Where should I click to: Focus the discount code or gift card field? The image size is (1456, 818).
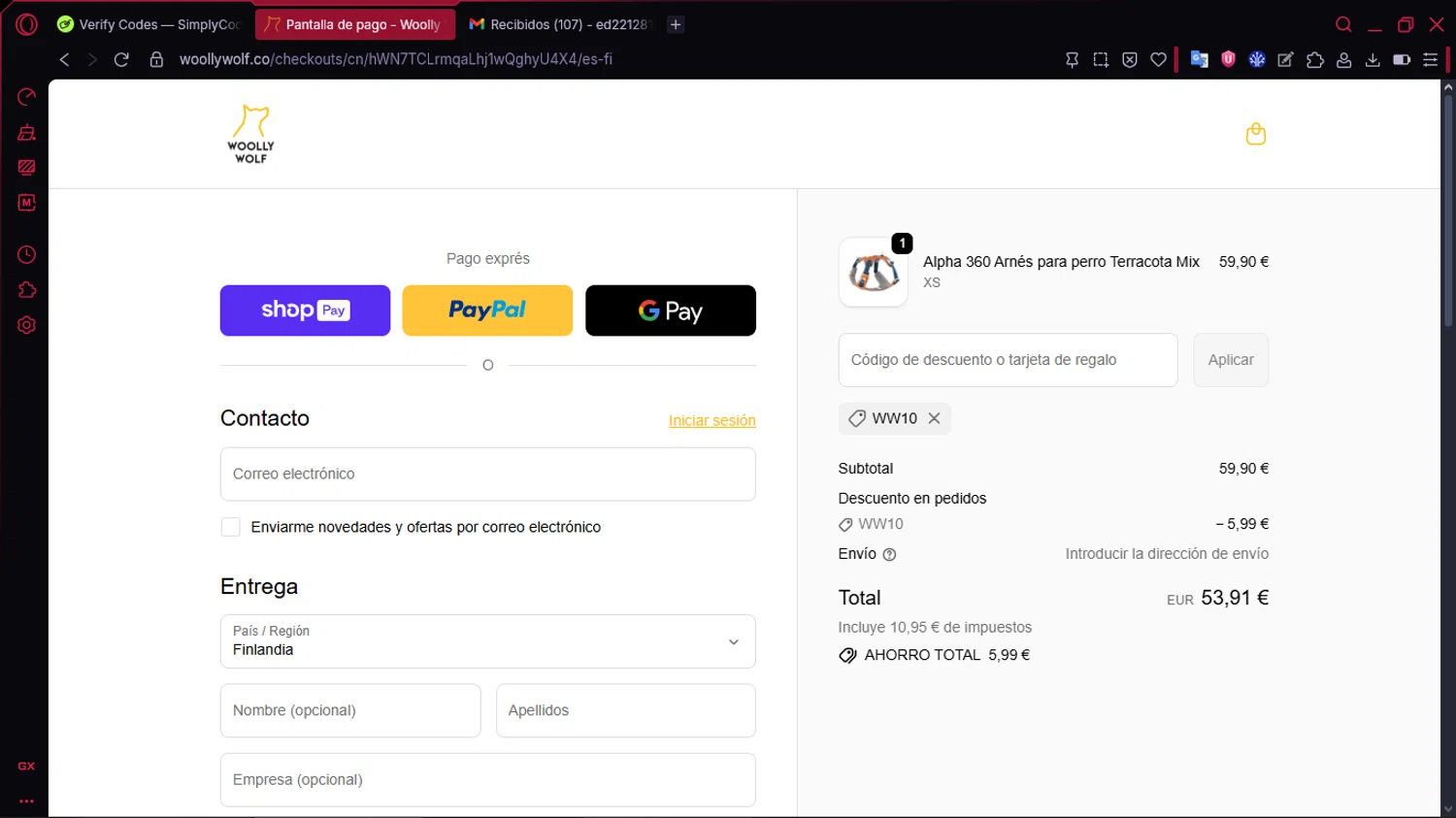[1009, 360]
